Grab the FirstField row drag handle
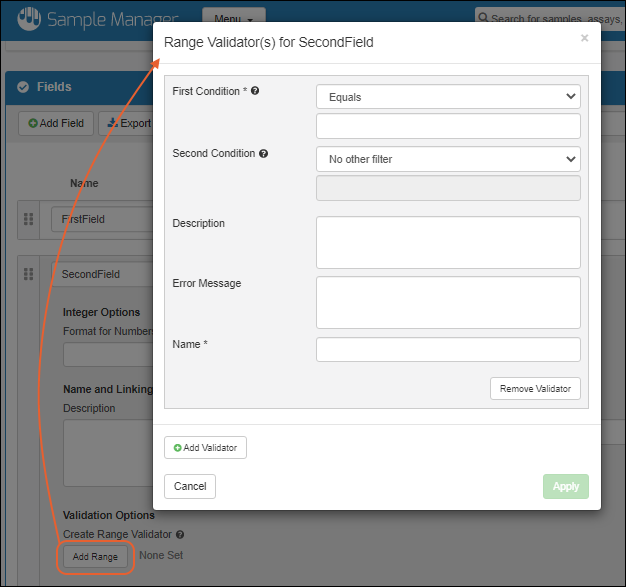The height and width of the screenshot is (587, 626). coord(28,219)
